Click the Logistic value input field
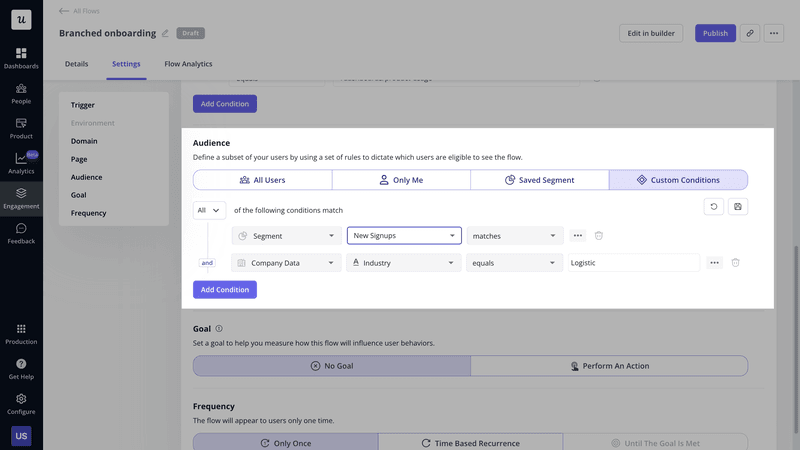Viewport: 800px width, 450px height. coord(634,263)
